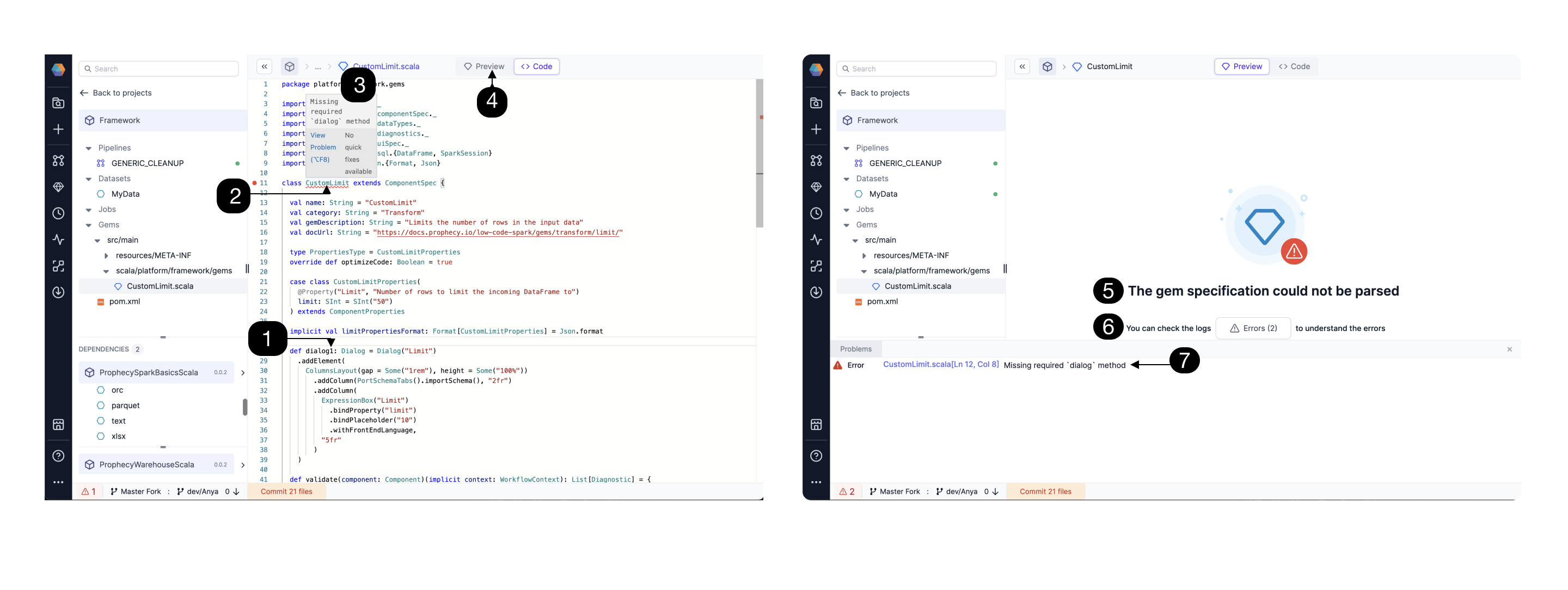Click the plus create icon in left screenshot sidebar
This screenshot has width=1568, height=590.
tap(58, 129)
